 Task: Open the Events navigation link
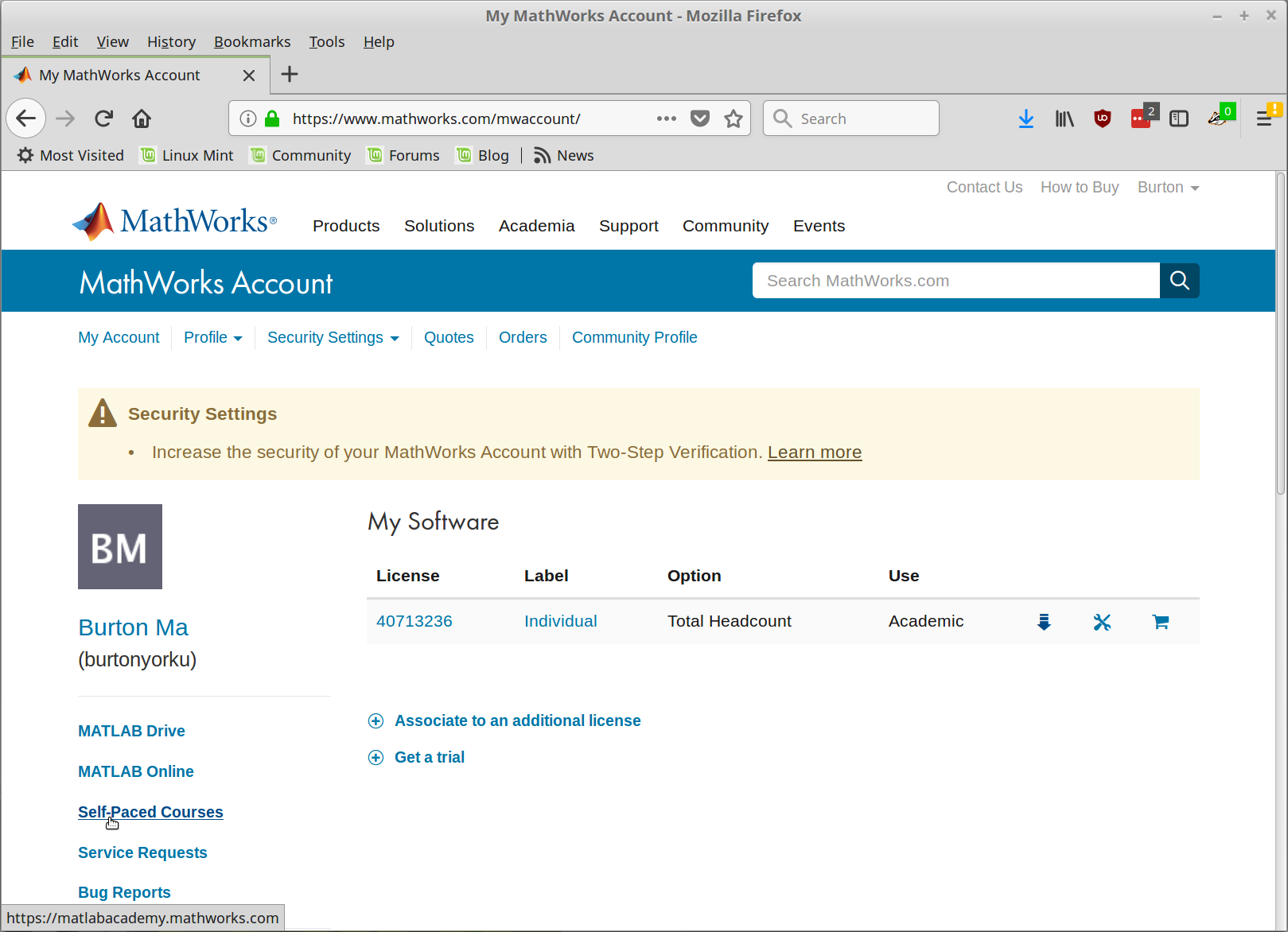(x=819, y=226)
